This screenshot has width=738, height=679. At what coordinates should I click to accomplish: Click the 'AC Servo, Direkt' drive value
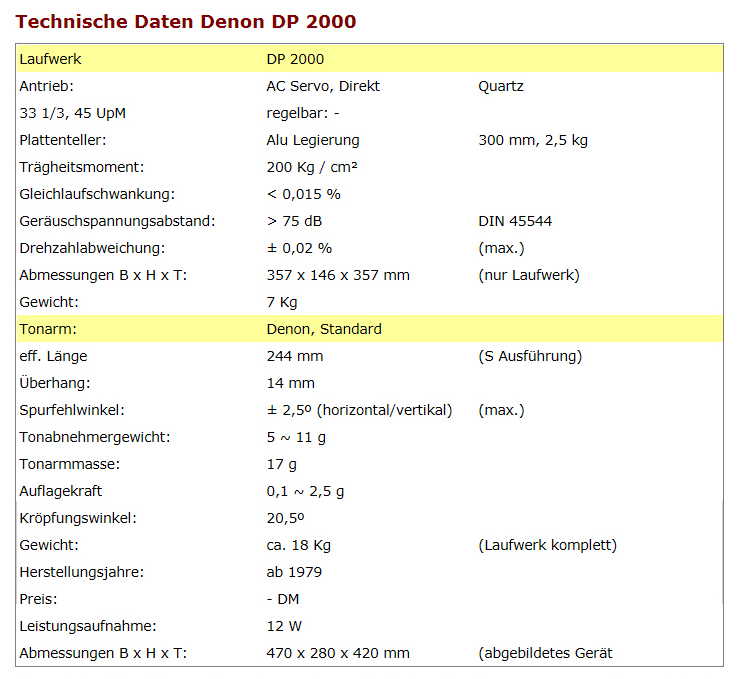pos(323,86)
